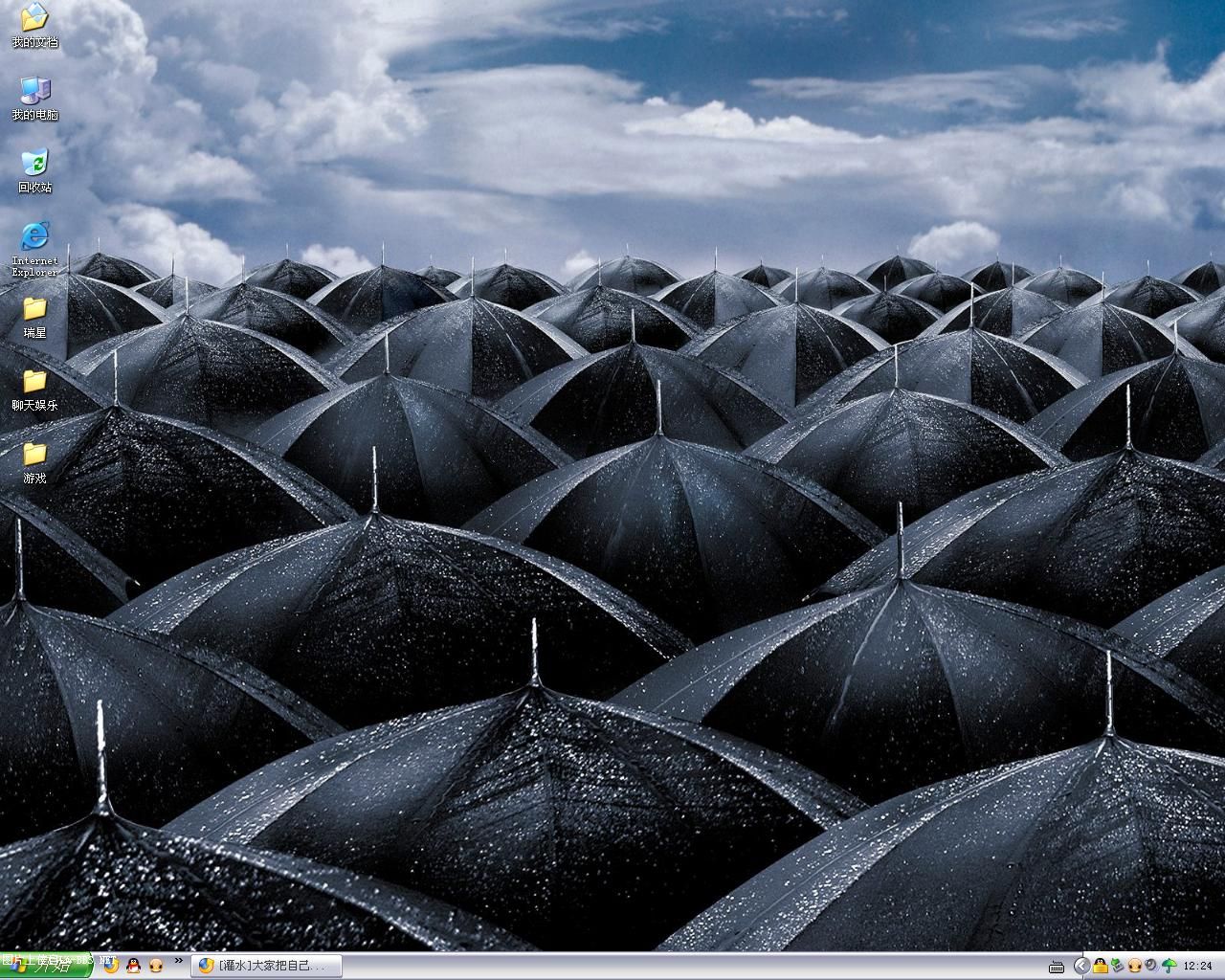Click the round face icon in Quick Launch

coord(156,966)
